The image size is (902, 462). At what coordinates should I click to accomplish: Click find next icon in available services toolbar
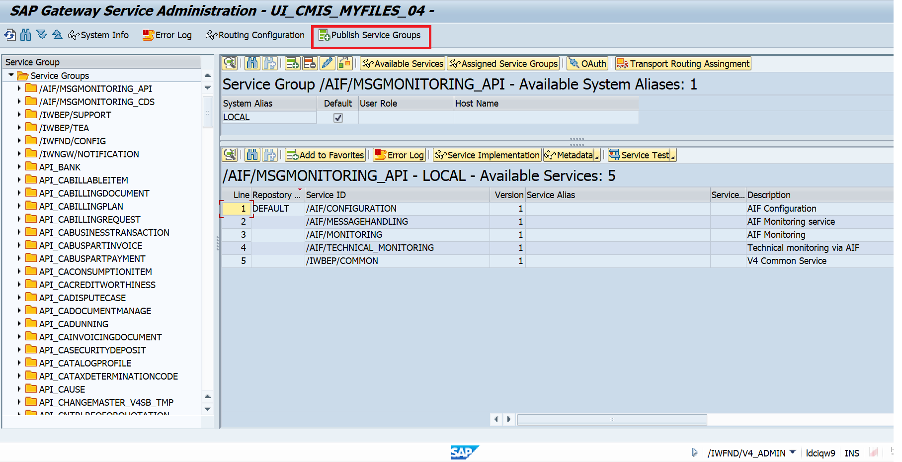(x=269, y=155)
